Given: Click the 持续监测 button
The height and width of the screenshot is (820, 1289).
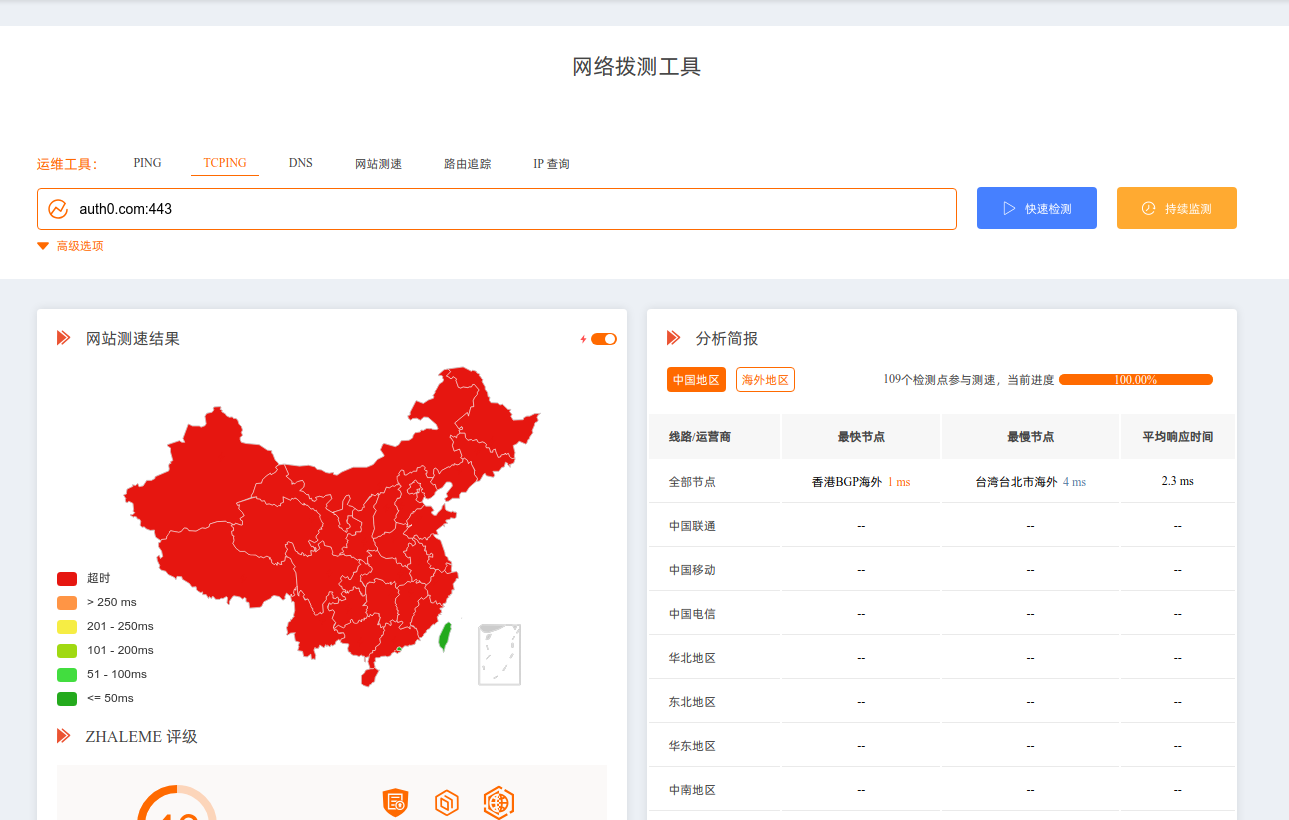Looking at the screenshot, I should click(1177, 208).
